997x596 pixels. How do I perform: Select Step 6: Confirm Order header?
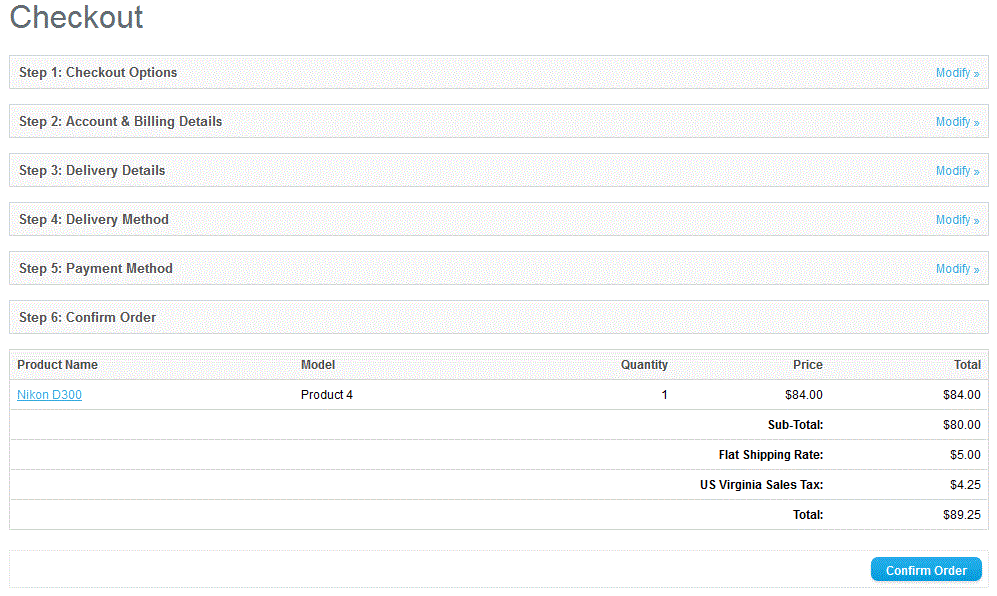click(x=88, y=318)
